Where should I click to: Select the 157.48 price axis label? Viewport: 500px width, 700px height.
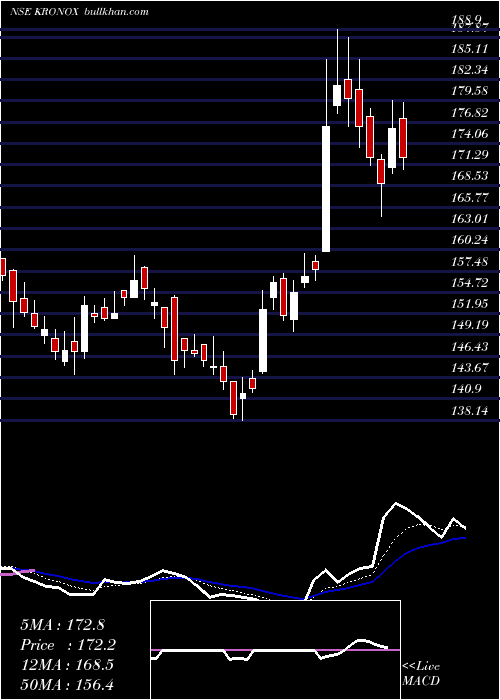coord(470,262)
